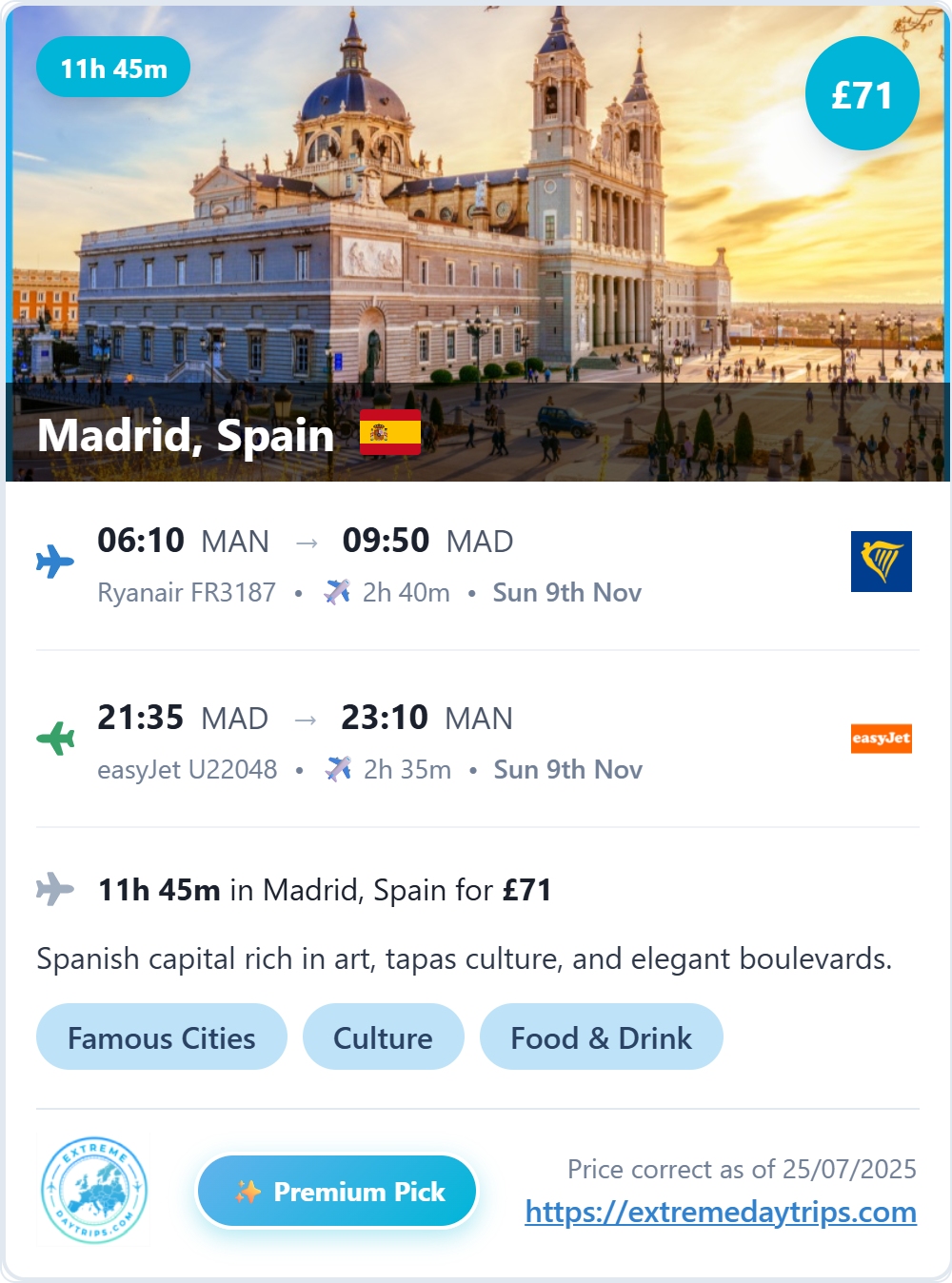Click the Ryanair airline logo
952x1283 pixels.
(x=881, y=562)
